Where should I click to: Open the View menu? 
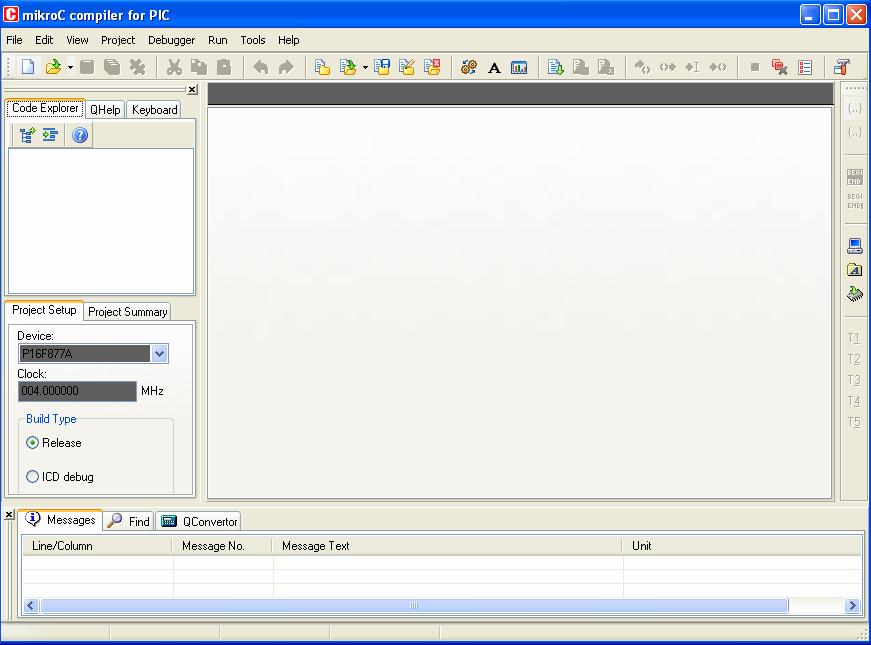(x=77, y=40)
